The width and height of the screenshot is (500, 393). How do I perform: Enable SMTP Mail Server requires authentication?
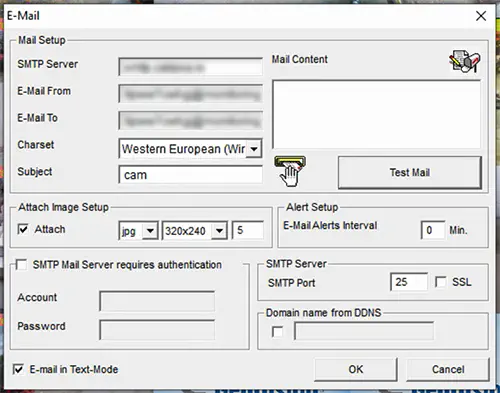click(x=22, y=265)
